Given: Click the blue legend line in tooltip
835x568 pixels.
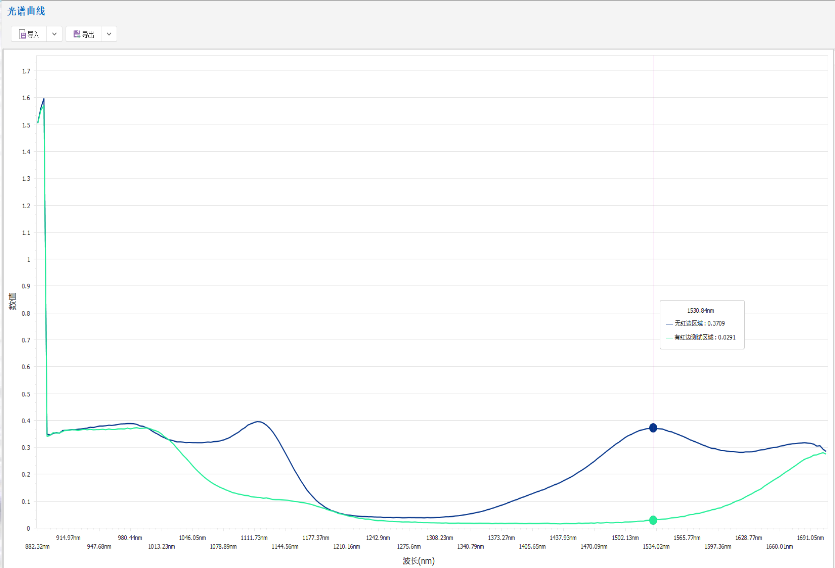Looking at the screenshot, I should (x=668, y=324).
